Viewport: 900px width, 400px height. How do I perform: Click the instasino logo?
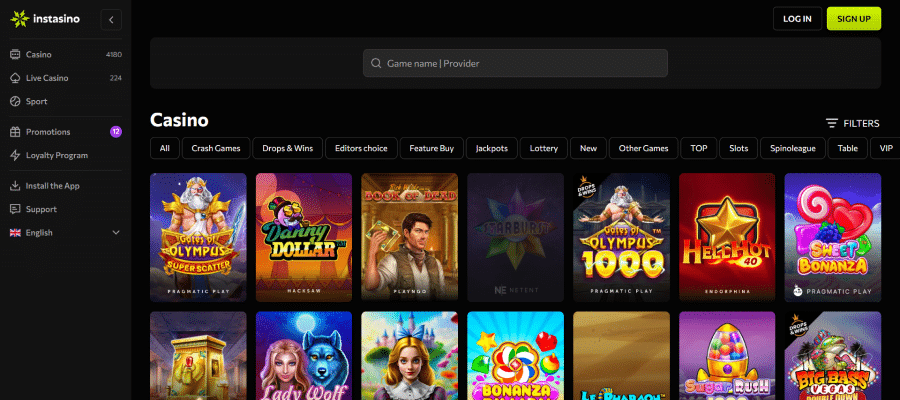[45, 19]
